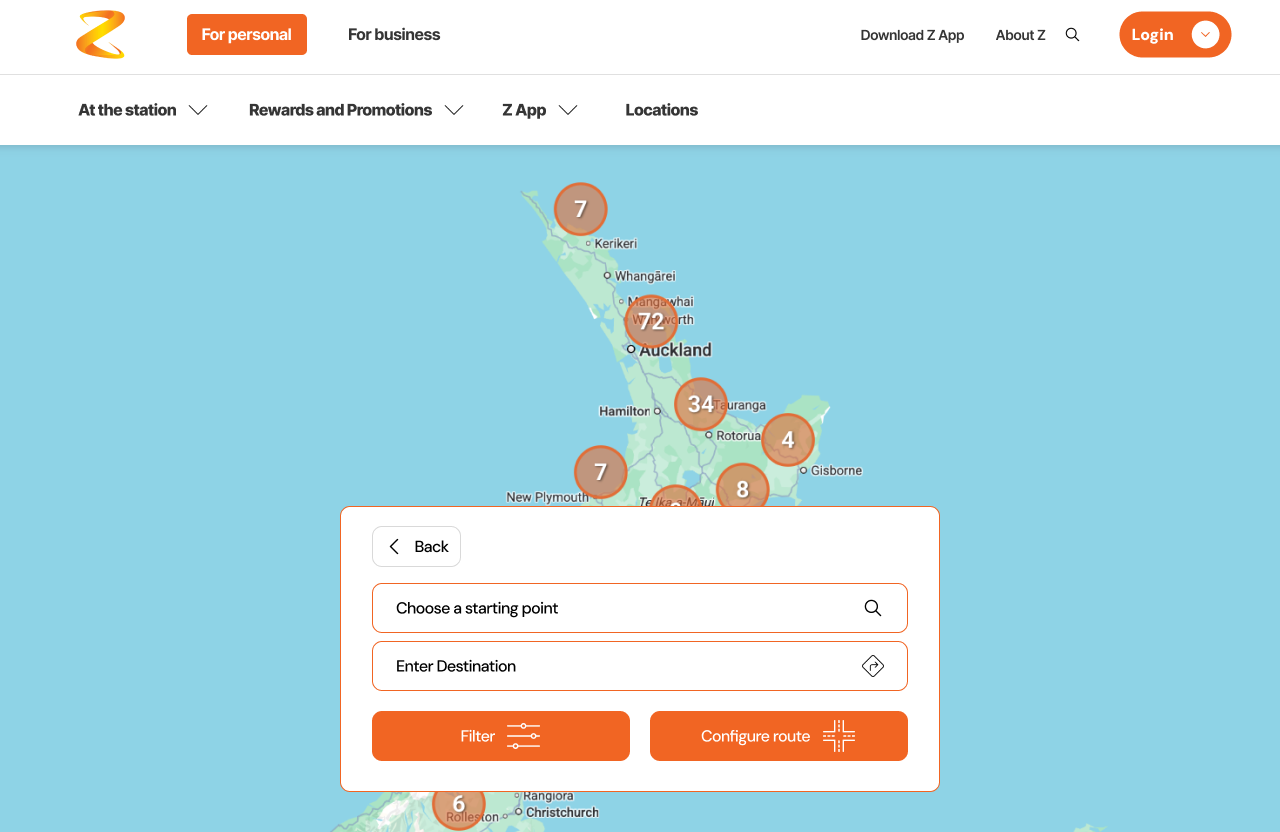
Task: Open the 8 station cluster on the map
Action: (743, 486)
